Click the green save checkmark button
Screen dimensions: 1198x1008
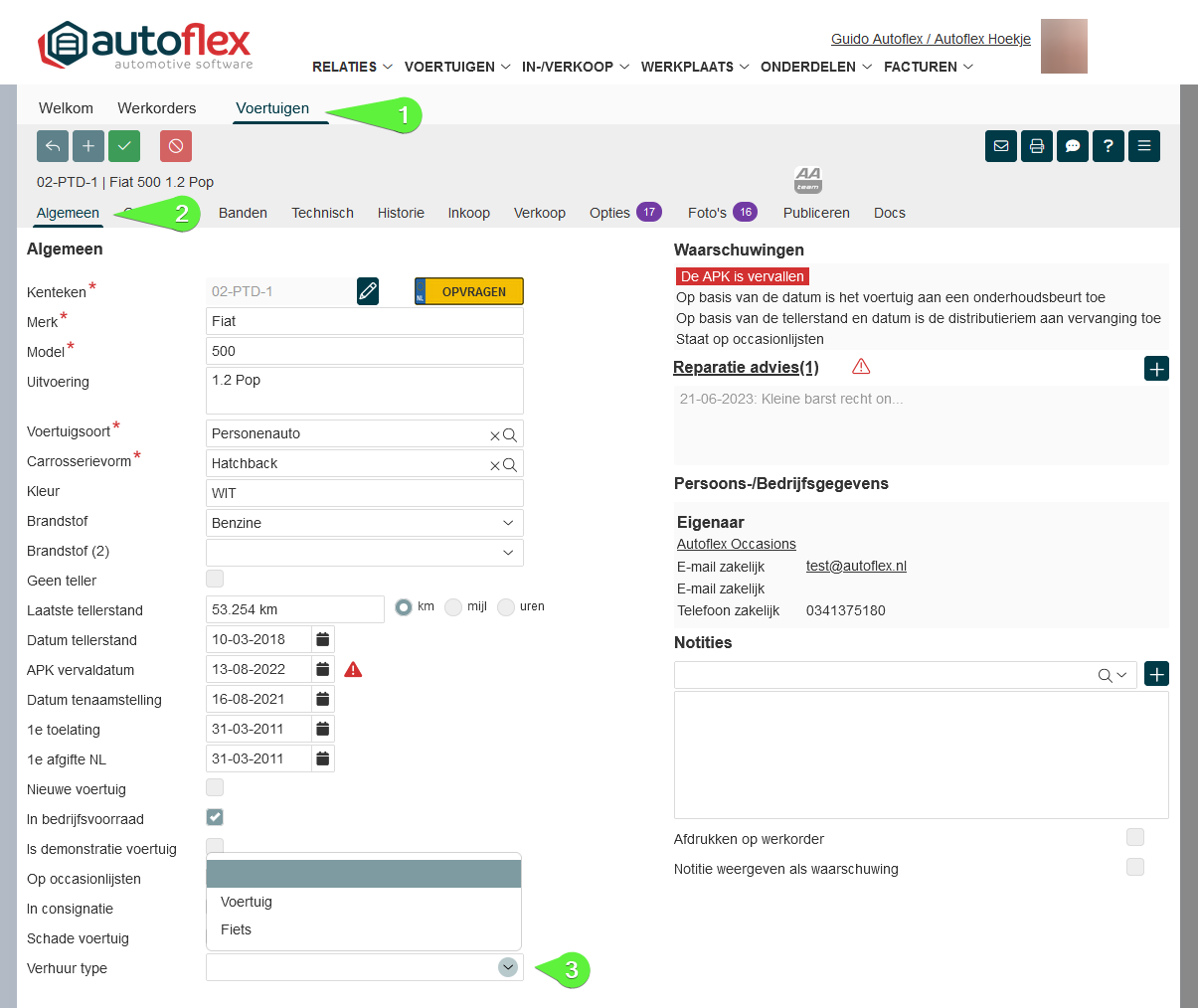click(x=124, y=146)
